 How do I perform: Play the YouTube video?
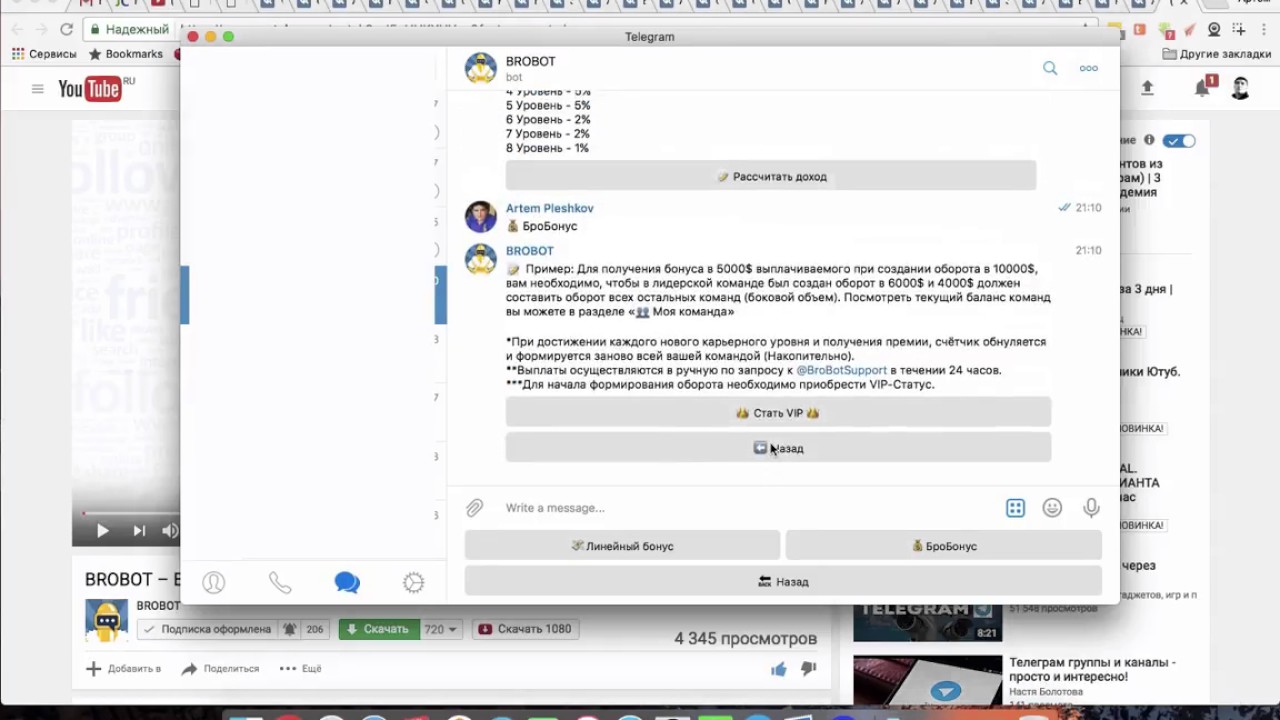click(102, 531)
